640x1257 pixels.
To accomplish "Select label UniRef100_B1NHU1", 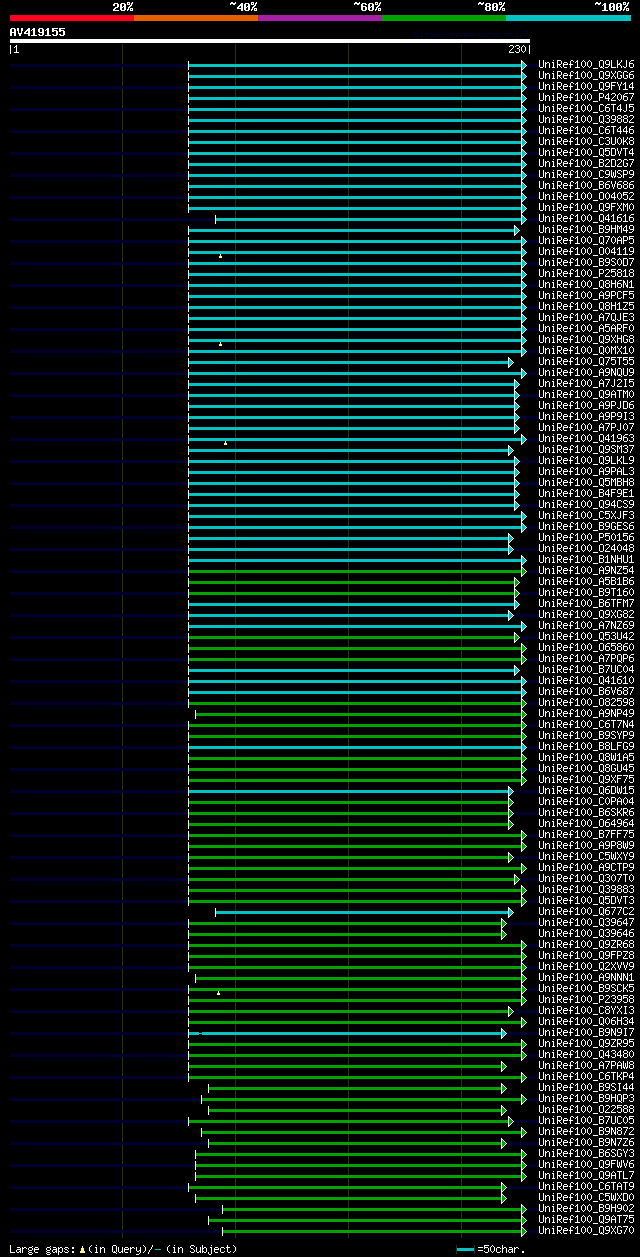I will [586, 560].
